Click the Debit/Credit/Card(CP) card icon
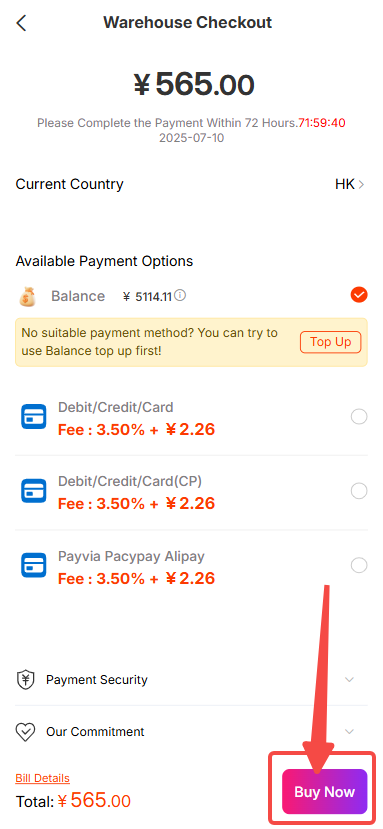Screen dimensions: 383x829 [33, 491]
